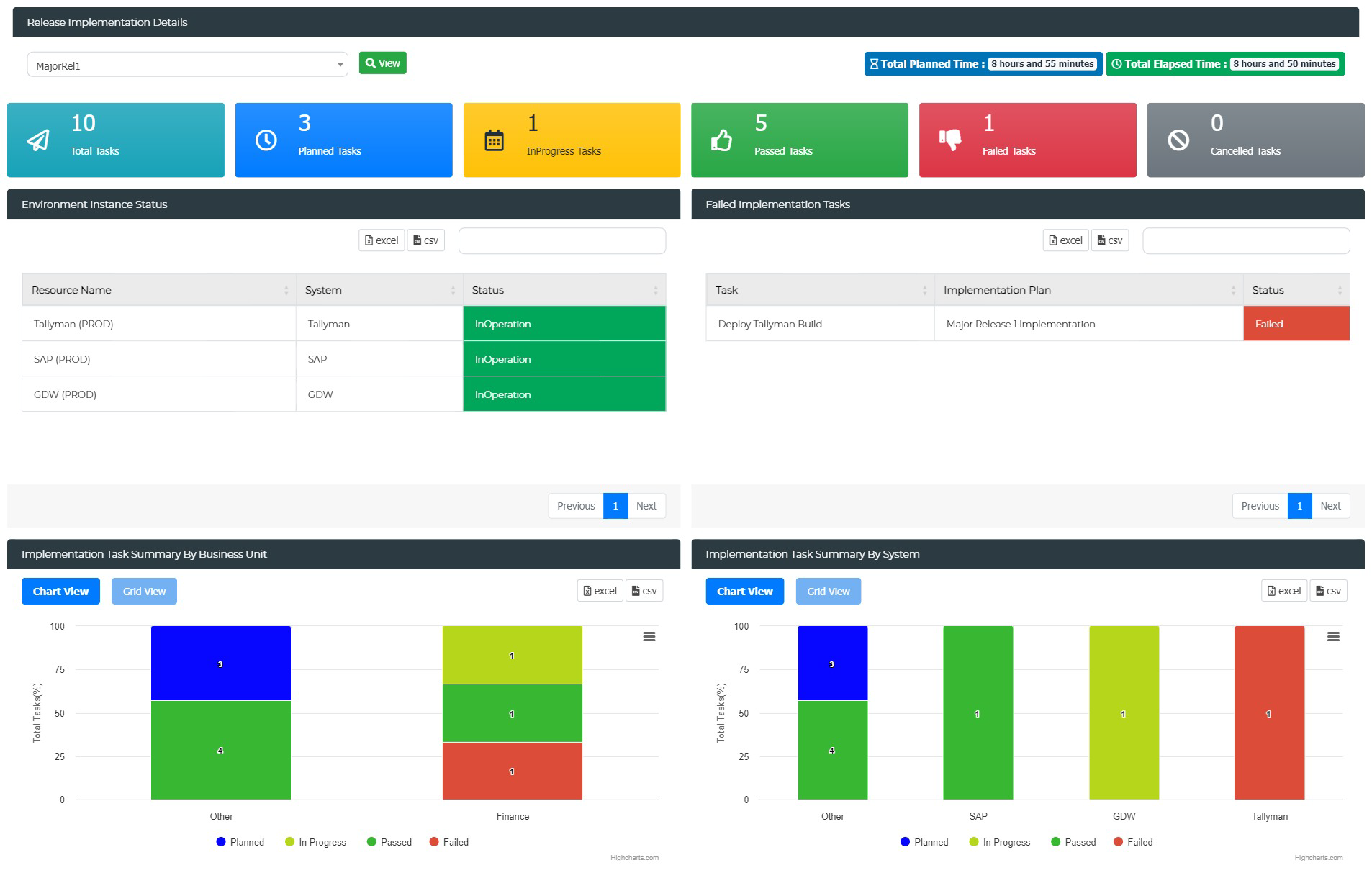
Task: Switch System summary to Chart View
Action: pyautogui.click(x=744, y=592)
